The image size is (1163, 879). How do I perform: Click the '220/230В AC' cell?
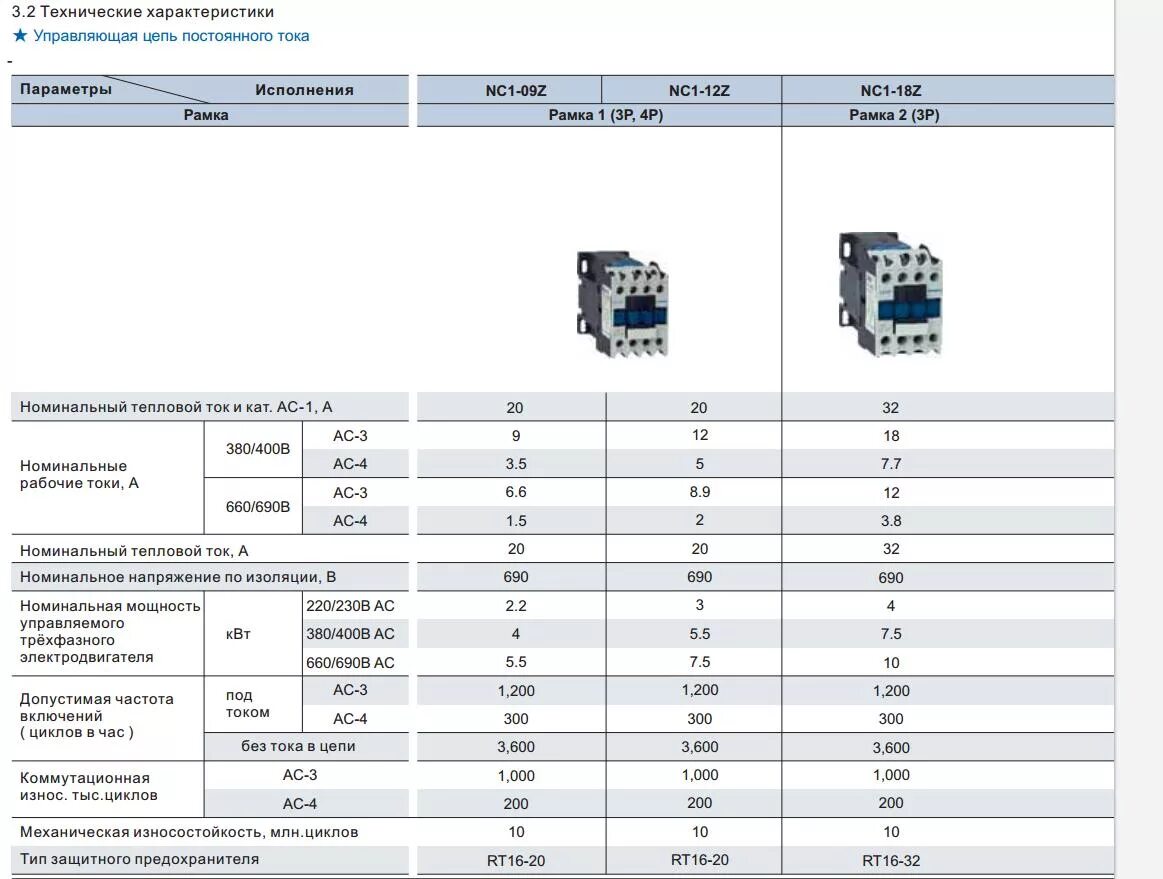pyautogui.click(x=350, y=606)
